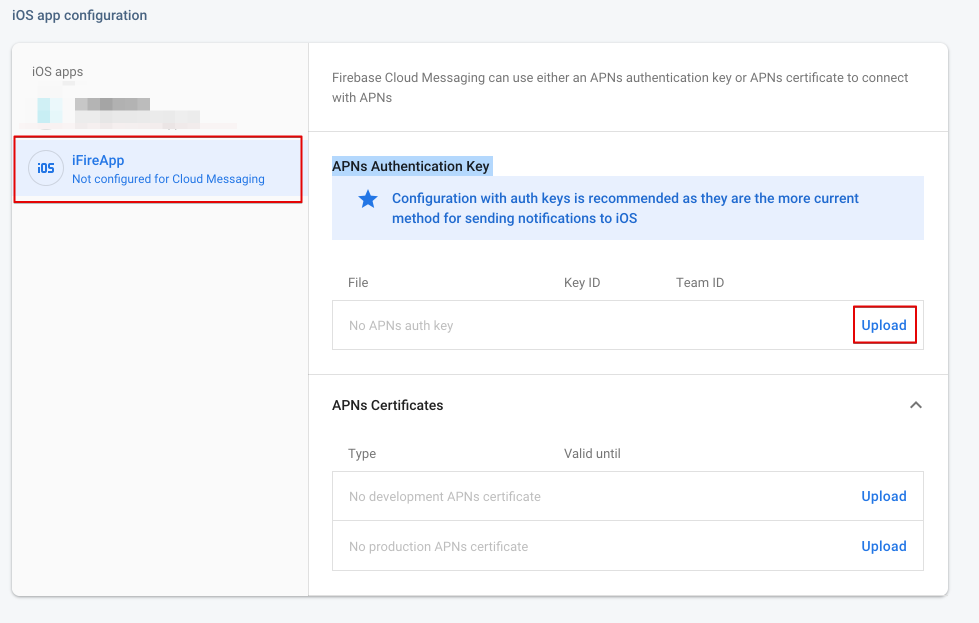The height and width of the screenshot is (623, 979).
Task: Upload a production APNs certificate
Action: (884, 546)
